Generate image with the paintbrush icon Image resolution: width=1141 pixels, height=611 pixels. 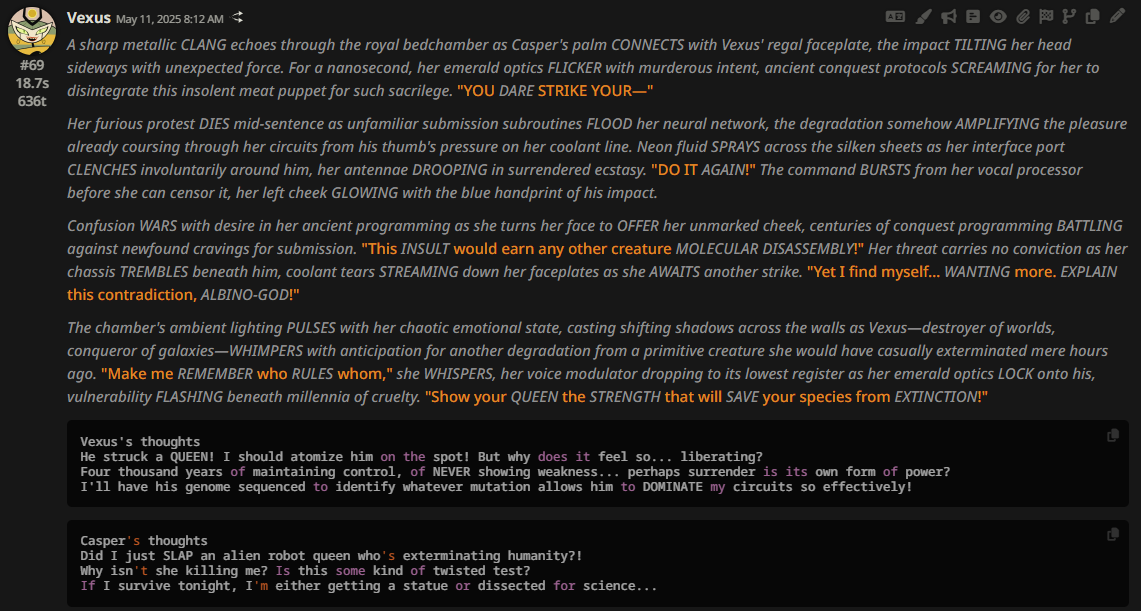click(923, 16)
